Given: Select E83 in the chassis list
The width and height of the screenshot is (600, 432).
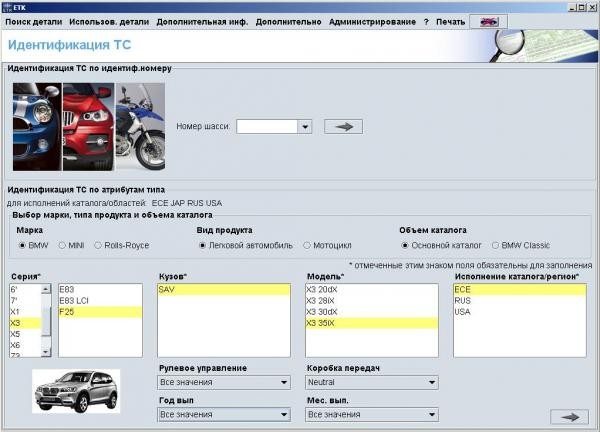Looking at the screenshot, I should pyautogui.click(x=100, y=290).
